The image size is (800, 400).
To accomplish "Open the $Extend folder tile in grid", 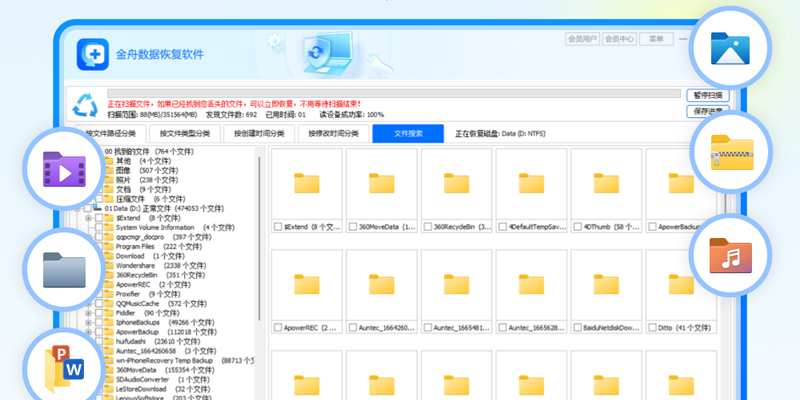I will point(307,190).
